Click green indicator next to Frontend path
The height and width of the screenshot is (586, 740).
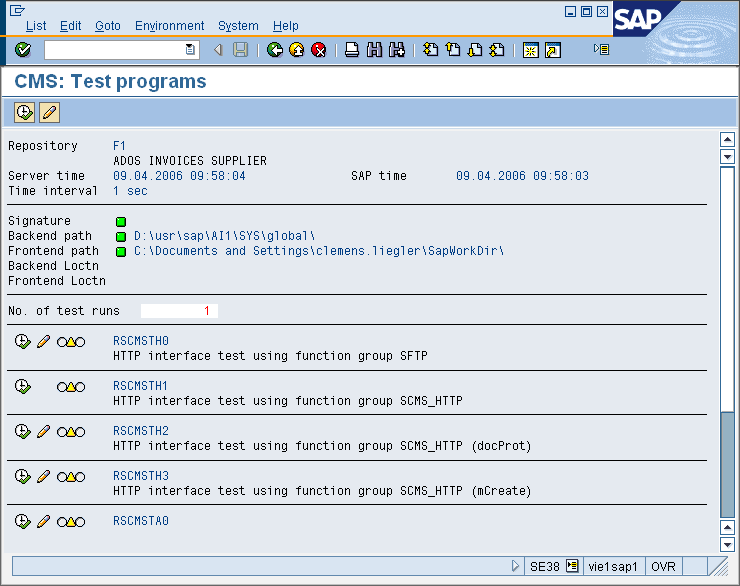point(121,251)
